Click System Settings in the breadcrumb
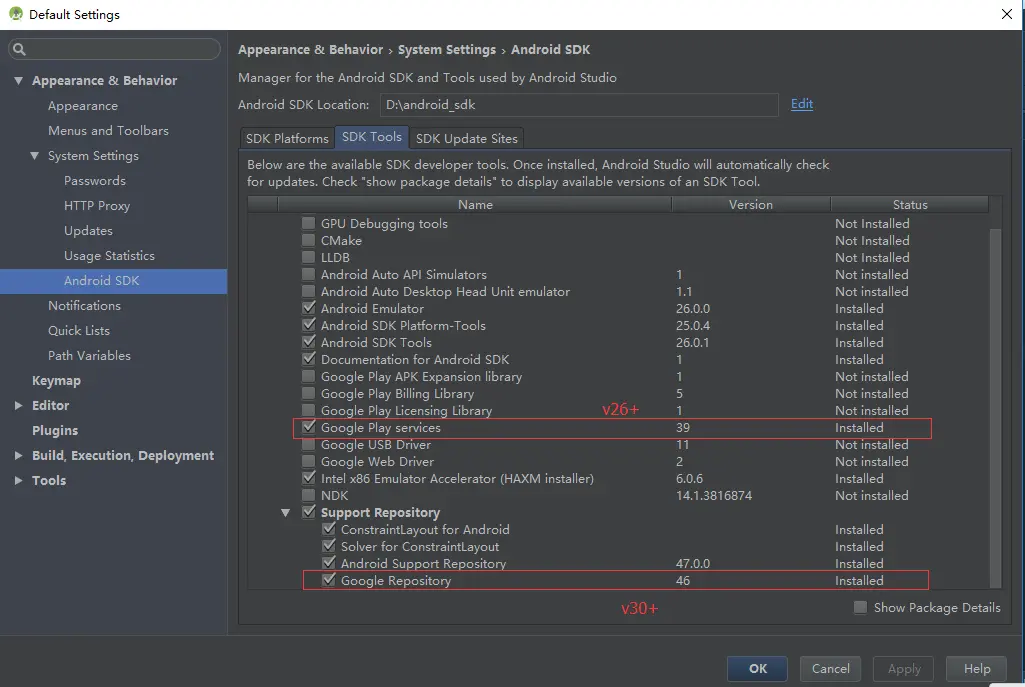The image size is (1025, 687). click(x=447, y=50)
